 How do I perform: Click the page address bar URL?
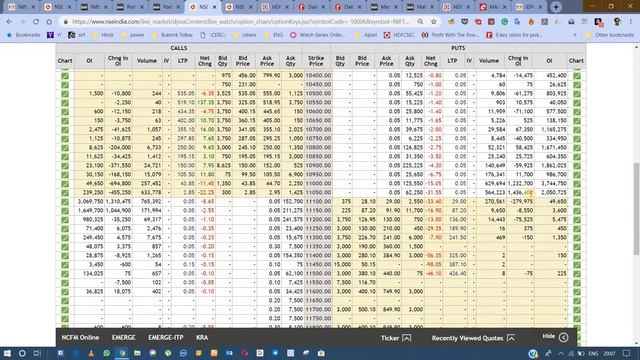(241, 21)
